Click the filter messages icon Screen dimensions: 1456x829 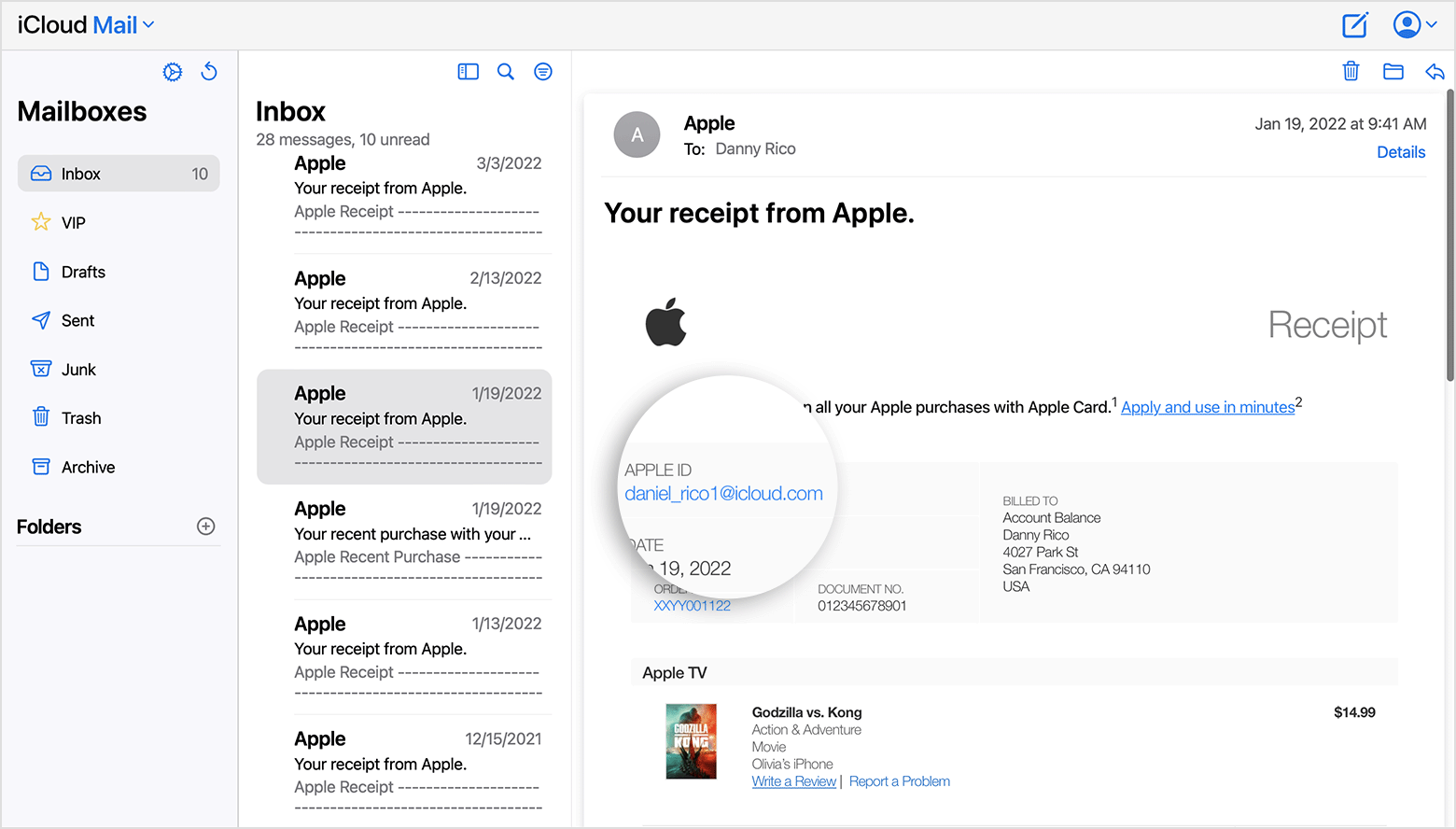(x=543, y=72)
